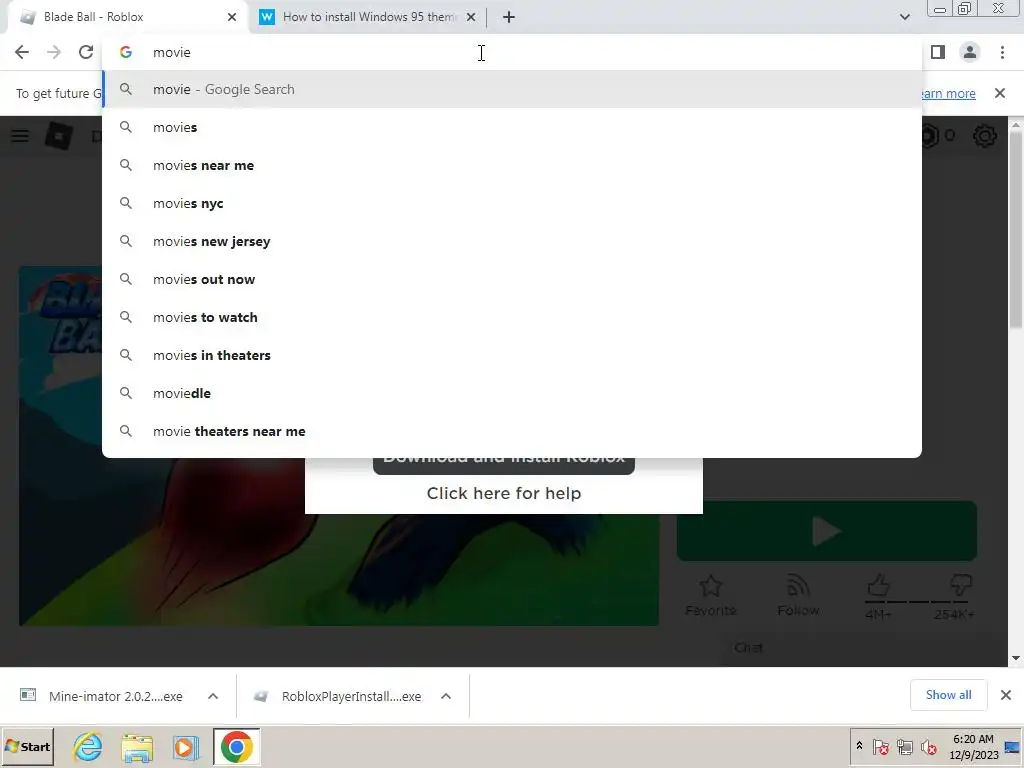Click Download and Install Roblox button

[x=504, y=461]
